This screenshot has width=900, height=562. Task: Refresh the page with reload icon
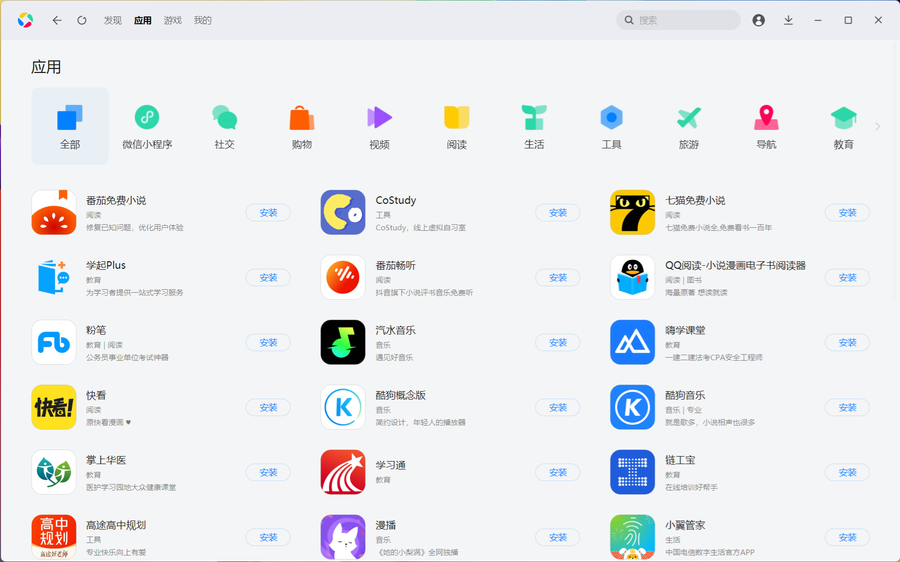tap(82, 20)
